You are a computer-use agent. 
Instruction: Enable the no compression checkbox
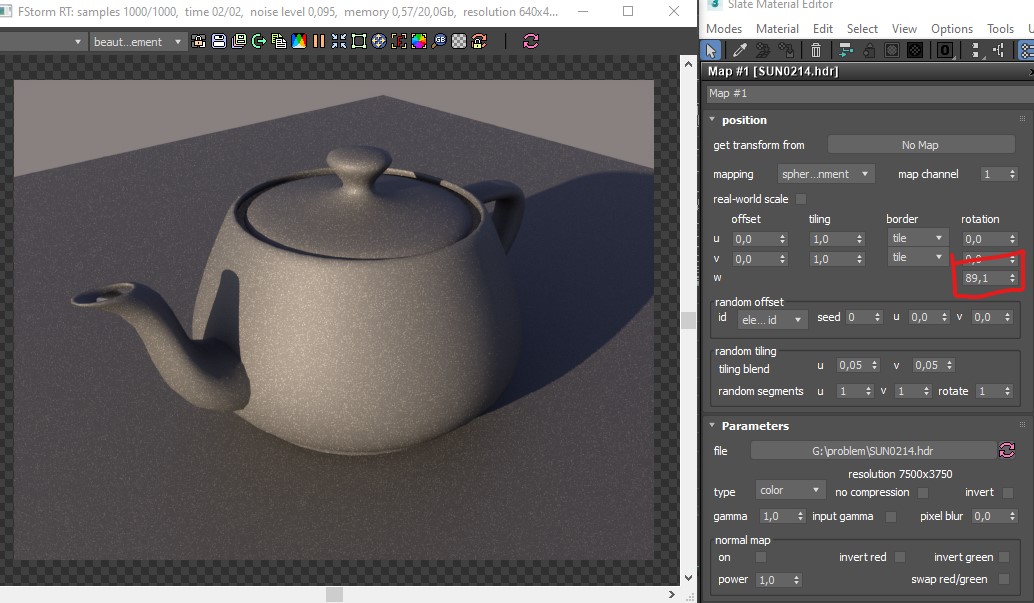pos(923,493)
